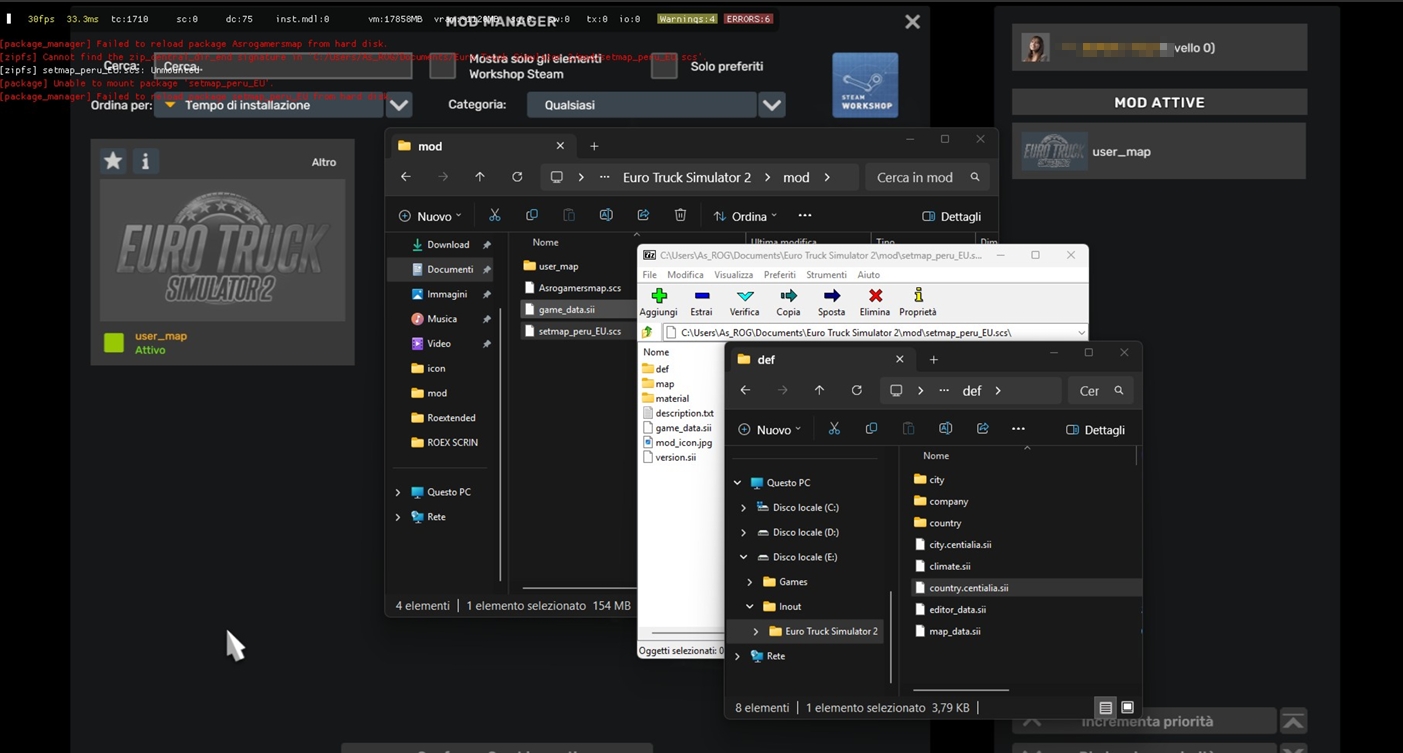The image size is (1403, 753).
Task: Toggle Solo preferiti checkbox
Action: (664, 66)
